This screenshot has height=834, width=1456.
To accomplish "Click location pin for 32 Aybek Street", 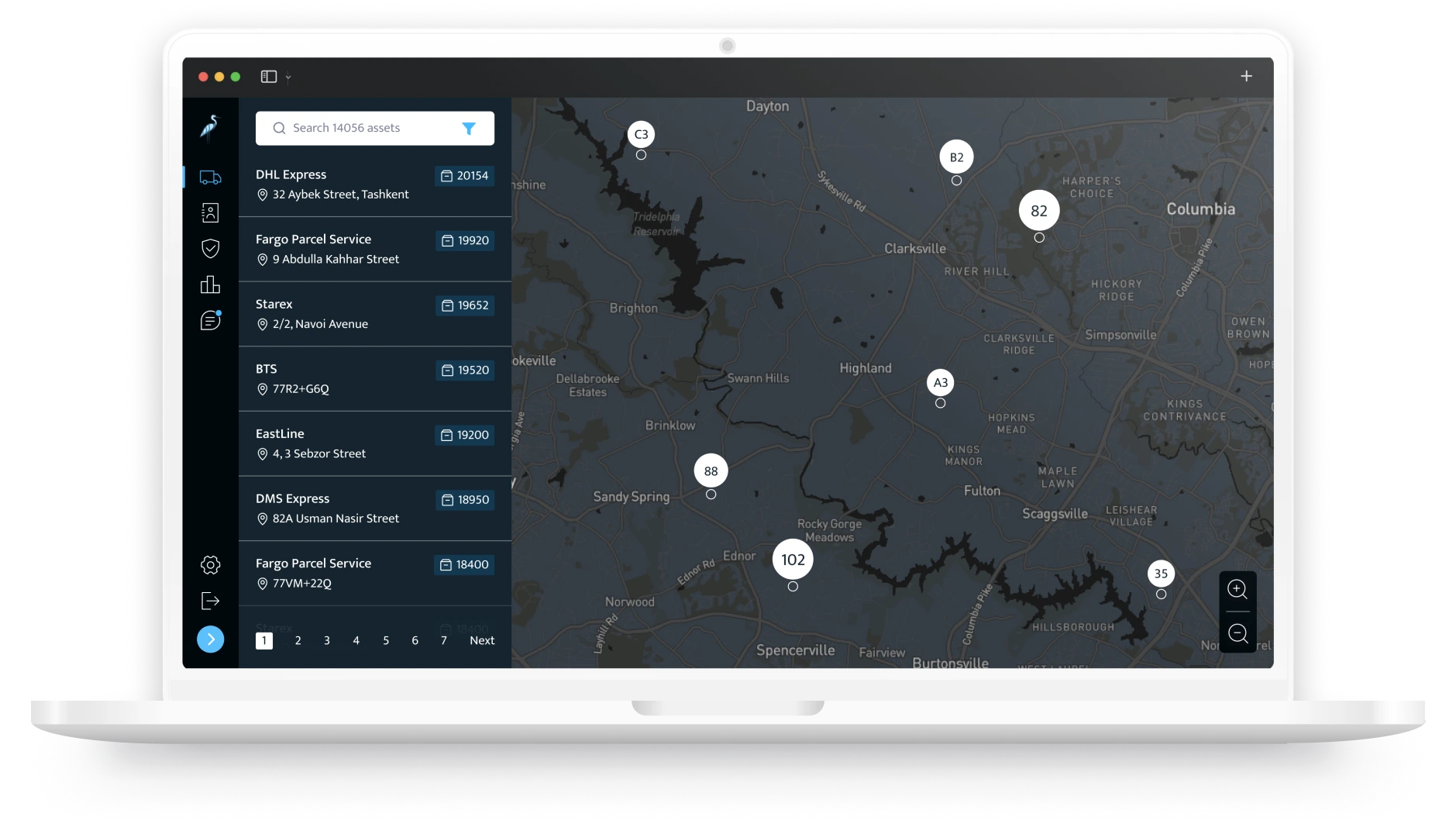I will click(263, 195).
